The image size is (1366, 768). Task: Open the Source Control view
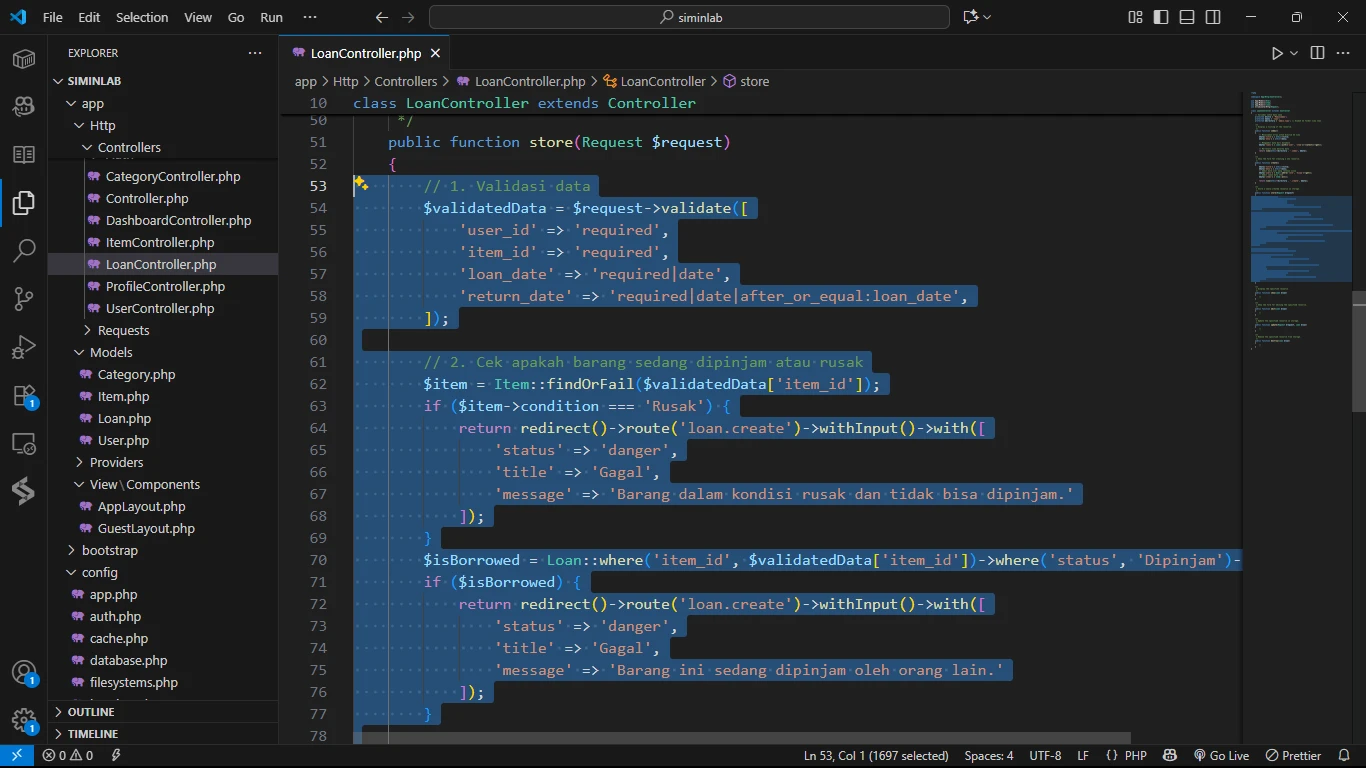pos(24,299)
